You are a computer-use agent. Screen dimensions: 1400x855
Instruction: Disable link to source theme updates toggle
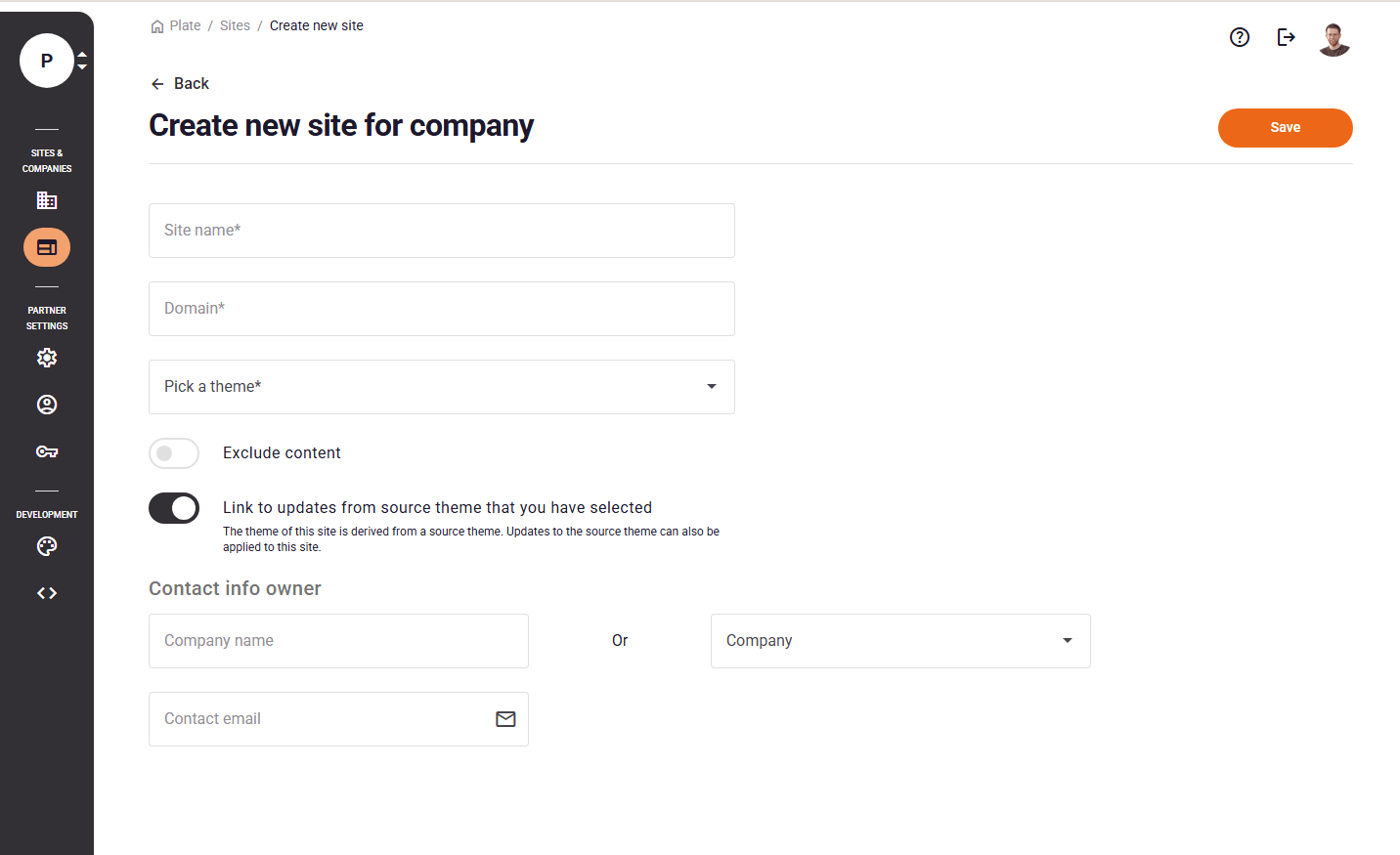pyautogui.click(x=174, y=508)
